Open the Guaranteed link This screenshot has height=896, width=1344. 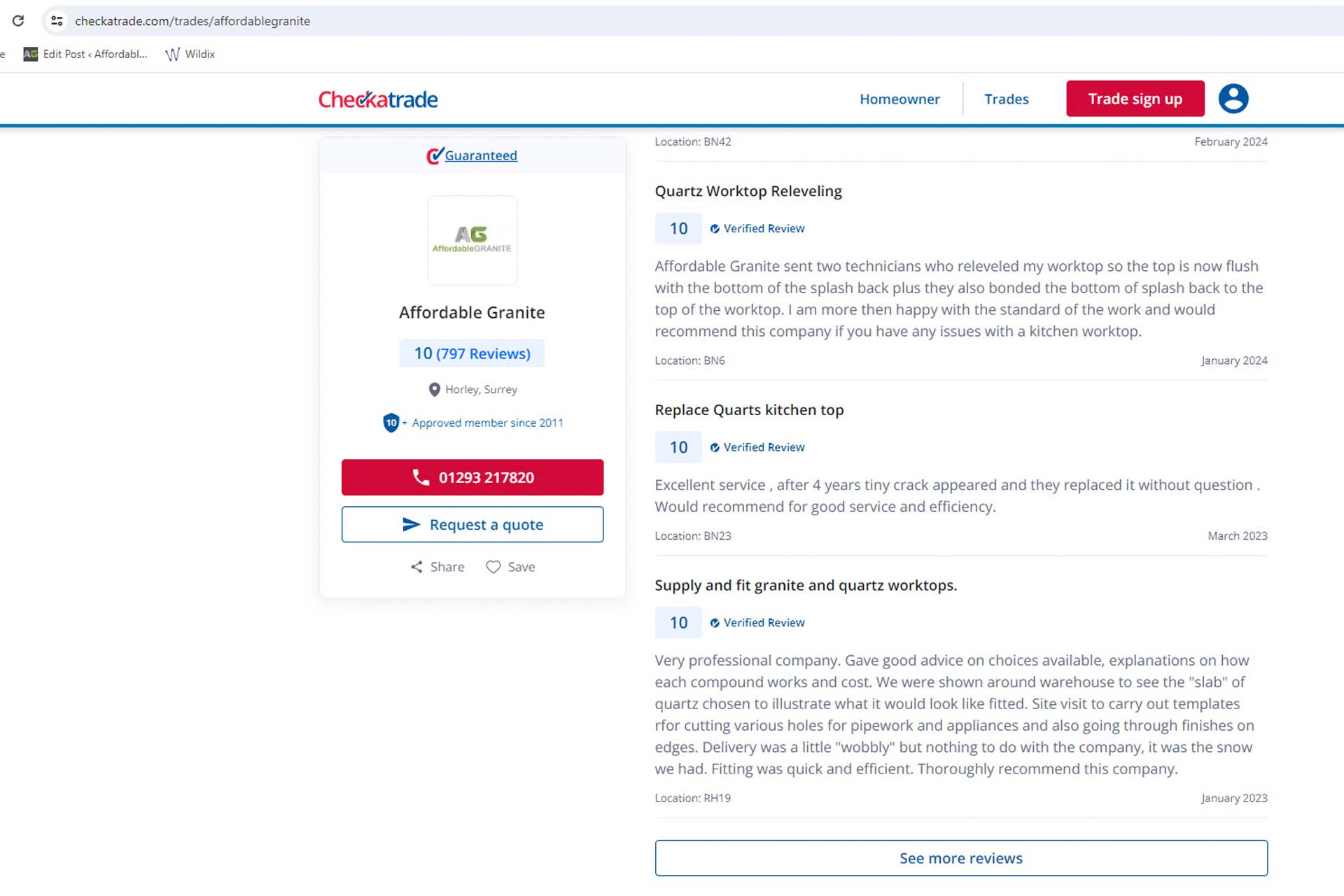pos(481,155)
